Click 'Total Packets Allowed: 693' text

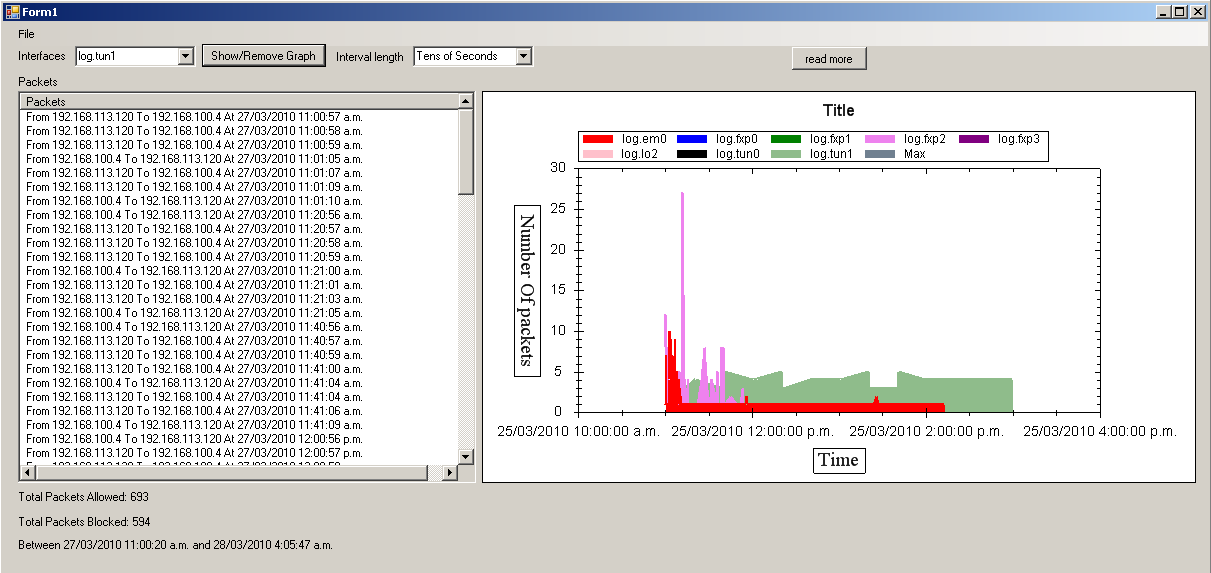83,497
